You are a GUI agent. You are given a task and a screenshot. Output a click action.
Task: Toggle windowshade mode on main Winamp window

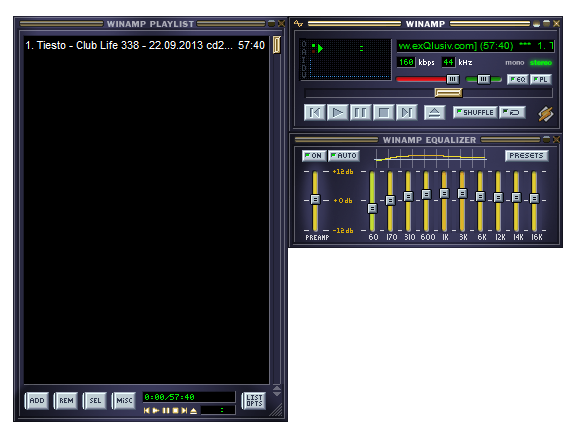pyautogui.click(x=546, y=24)
